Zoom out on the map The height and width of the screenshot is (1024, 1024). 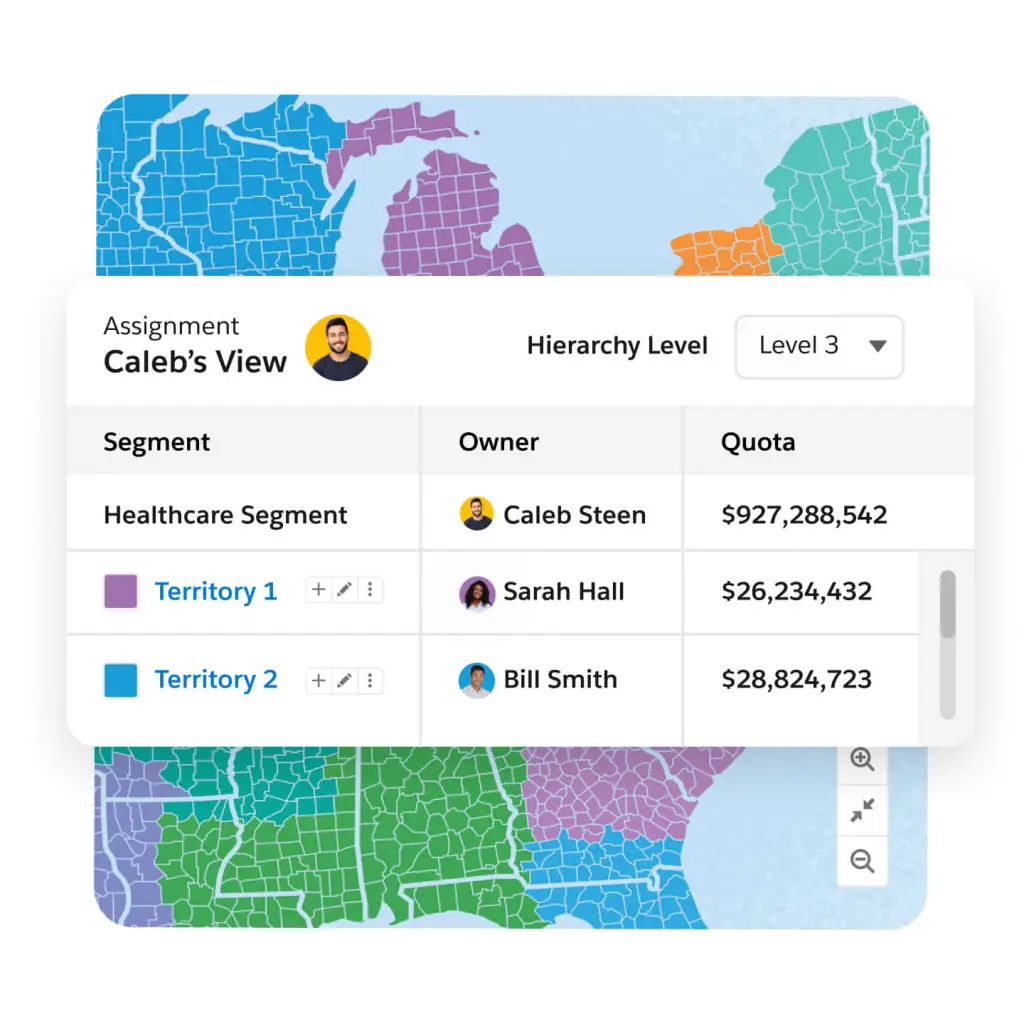pyautogui.click(x=862, y=860)
